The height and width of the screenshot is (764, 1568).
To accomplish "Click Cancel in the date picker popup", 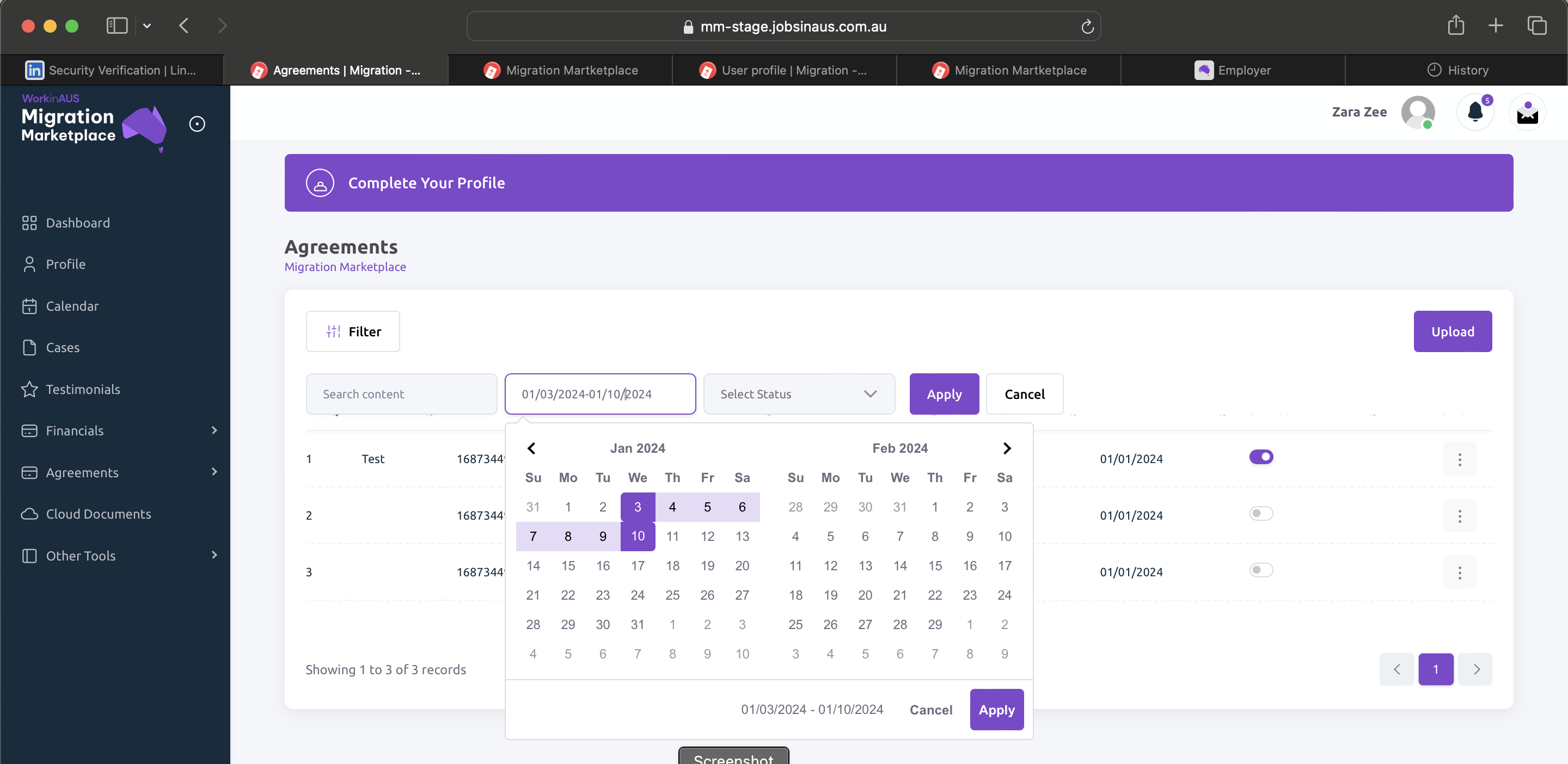I will [930, 710].
